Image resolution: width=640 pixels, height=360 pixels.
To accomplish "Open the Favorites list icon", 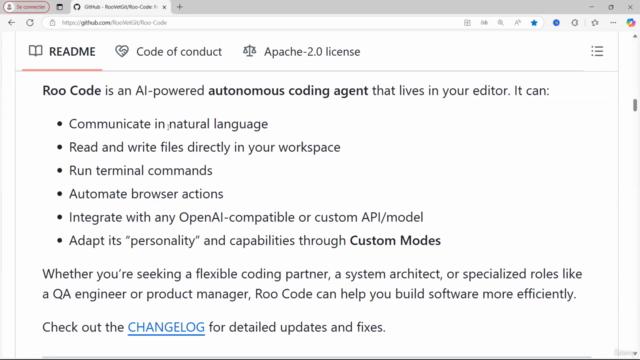I will [595, 23].
